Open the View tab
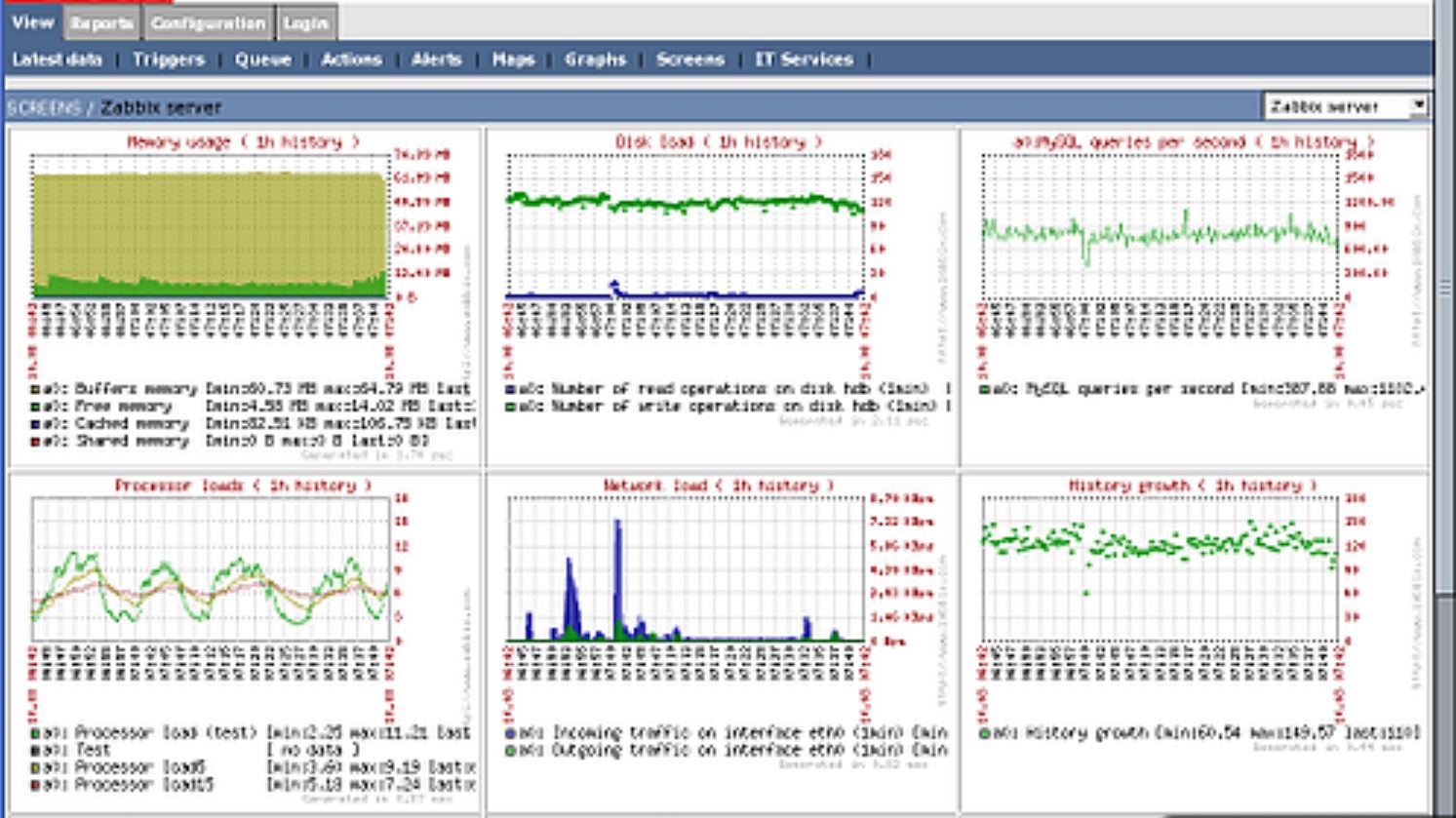Screen dimensions: 1456x818 pos(32,21)
